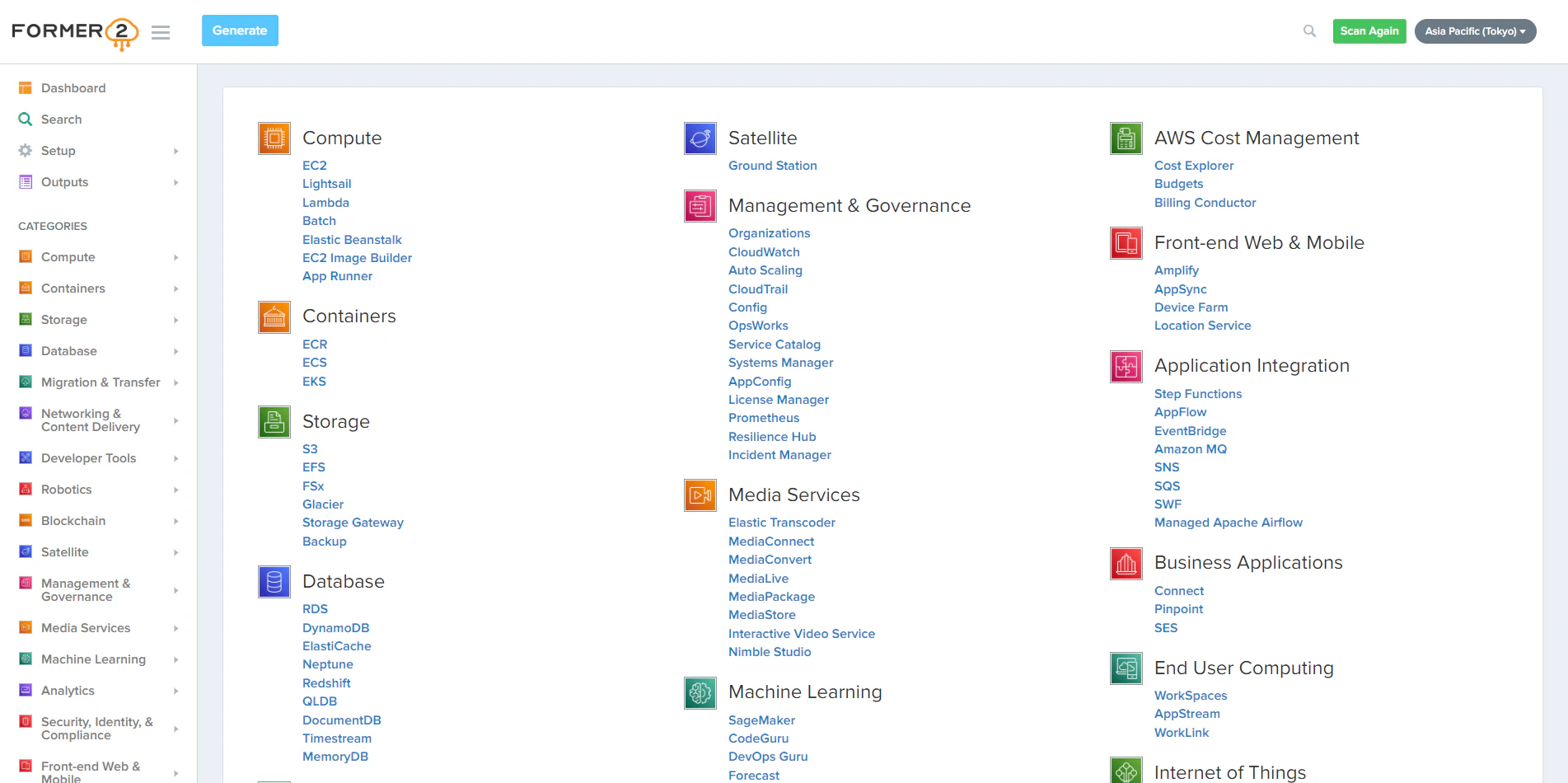Click the Containers category icon in main panel
Screen dimensions: 1568x783
274,317
